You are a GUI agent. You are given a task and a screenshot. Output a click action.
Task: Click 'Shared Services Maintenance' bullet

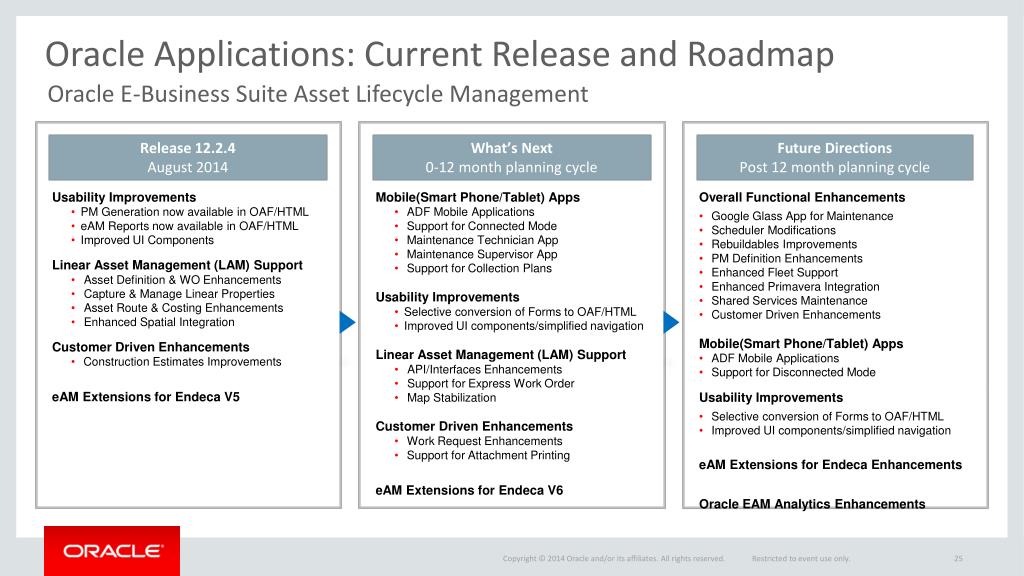tap(789, 301)
